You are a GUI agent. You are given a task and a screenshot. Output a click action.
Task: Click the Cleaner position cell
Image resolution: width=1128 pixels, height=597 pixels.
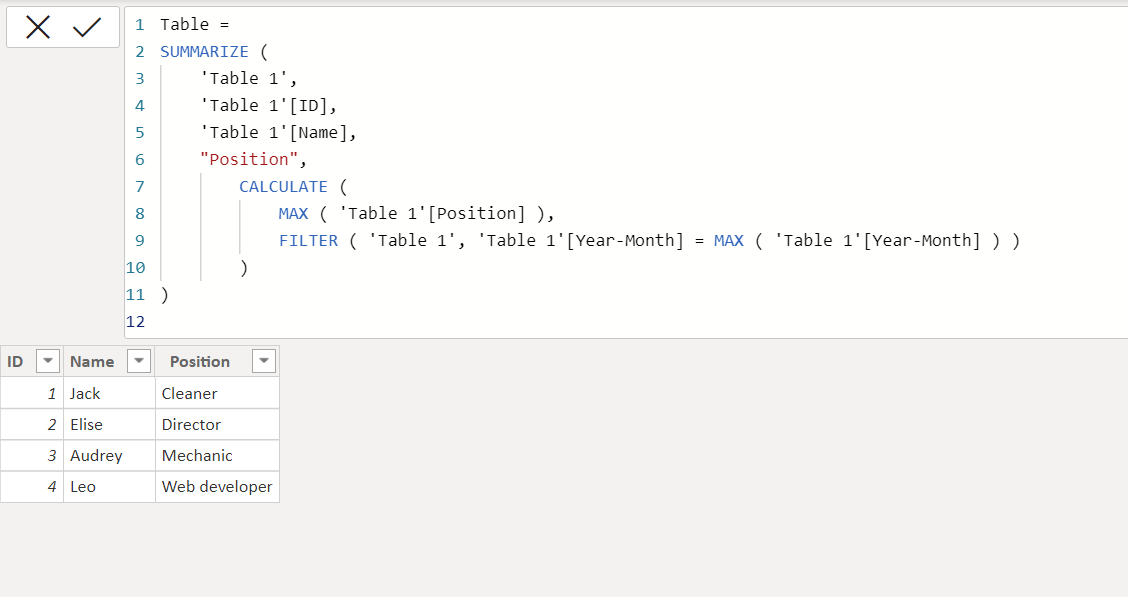pos(217,393)
